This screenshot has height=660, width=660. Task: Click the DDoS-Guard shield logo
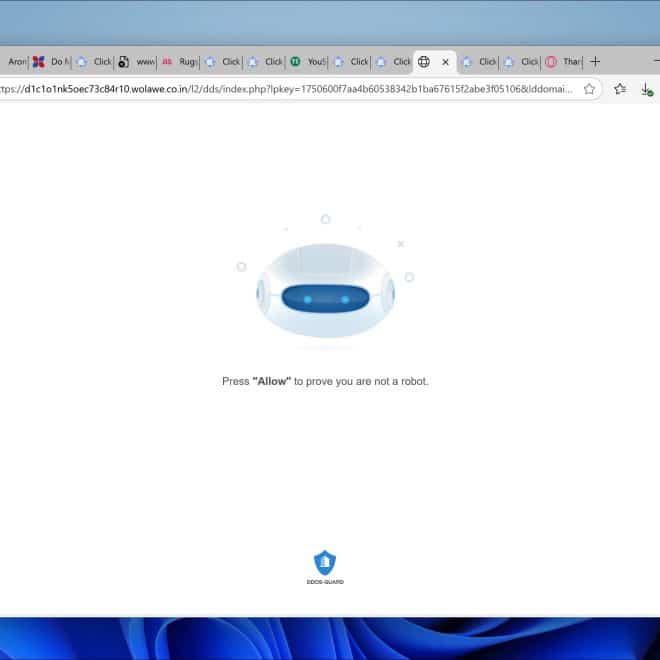325,567
